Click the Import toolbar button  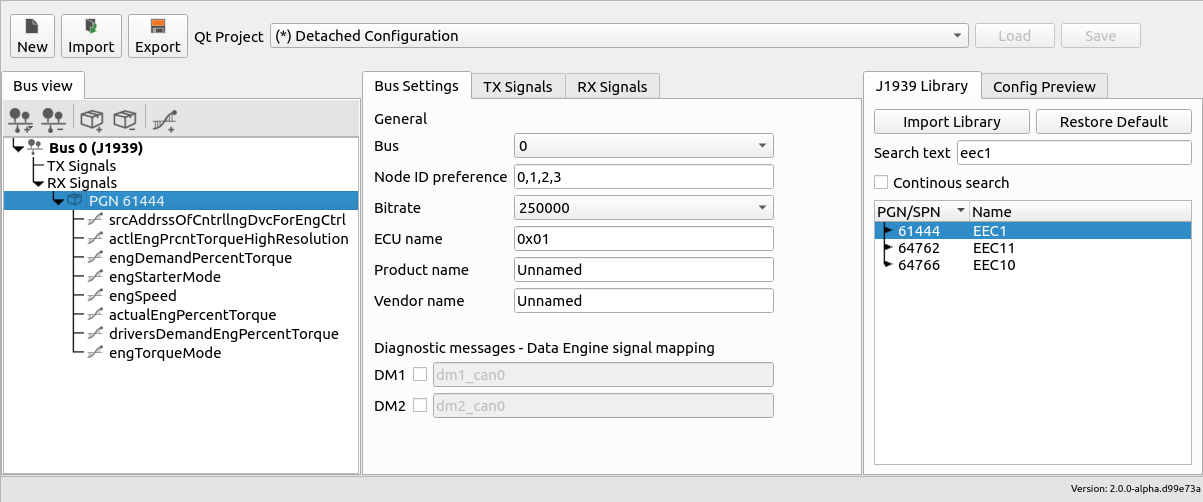tap(91, 36)
